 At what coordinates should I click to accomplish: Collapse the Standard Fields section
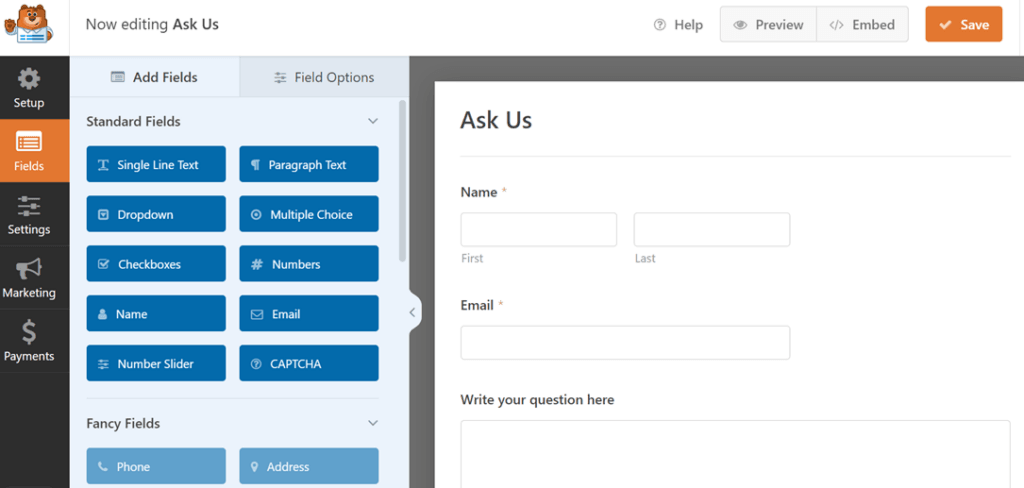373,121
